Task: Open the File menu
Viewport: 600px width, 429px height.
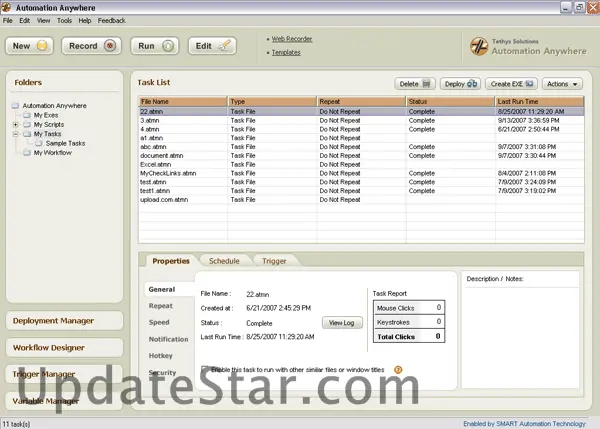Action: click(x=8, y=21)
